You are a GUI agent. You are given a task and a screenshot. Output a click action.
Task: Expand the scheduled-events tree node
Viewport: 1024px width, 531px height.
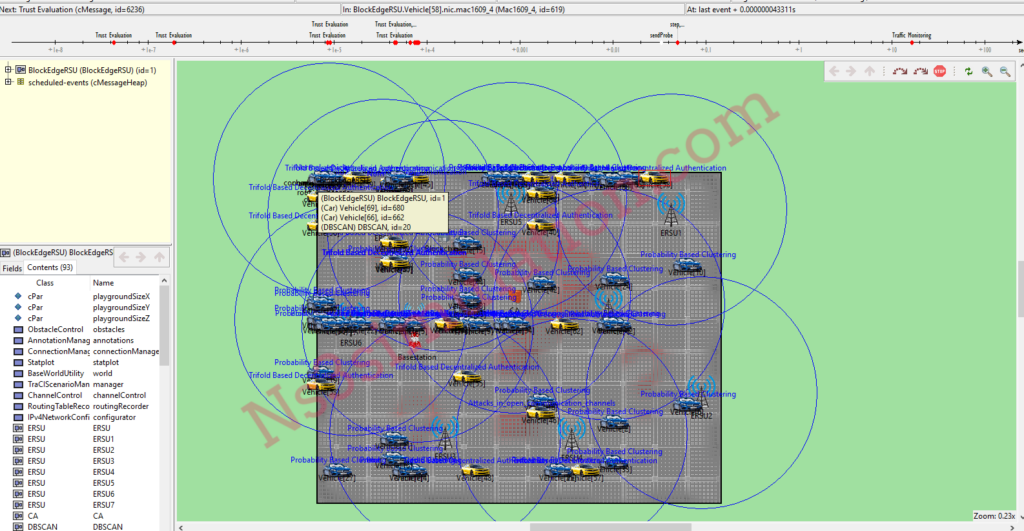(x=8, y=82)
